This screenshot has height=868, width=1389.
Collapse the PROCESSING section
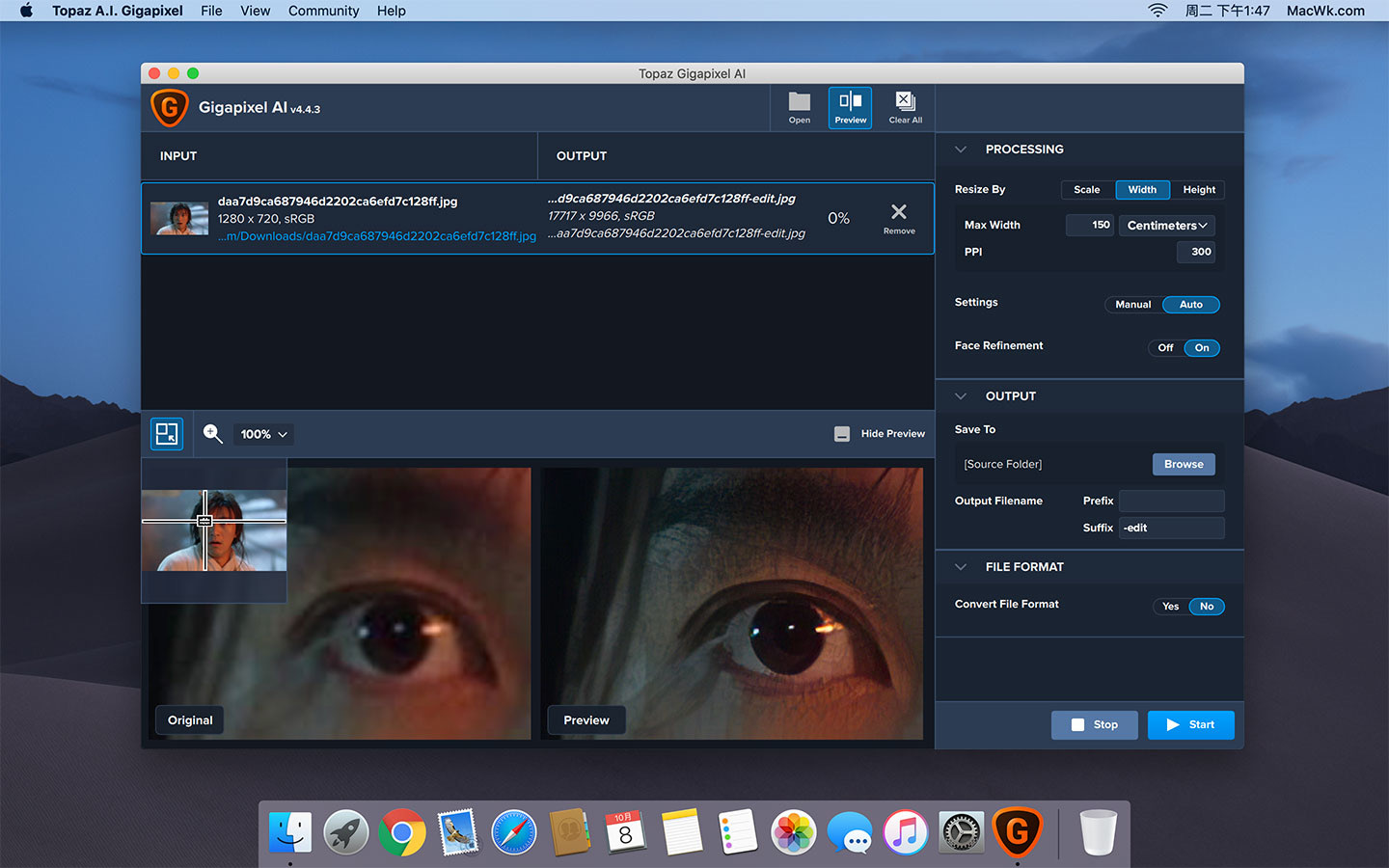coord(961,149)
